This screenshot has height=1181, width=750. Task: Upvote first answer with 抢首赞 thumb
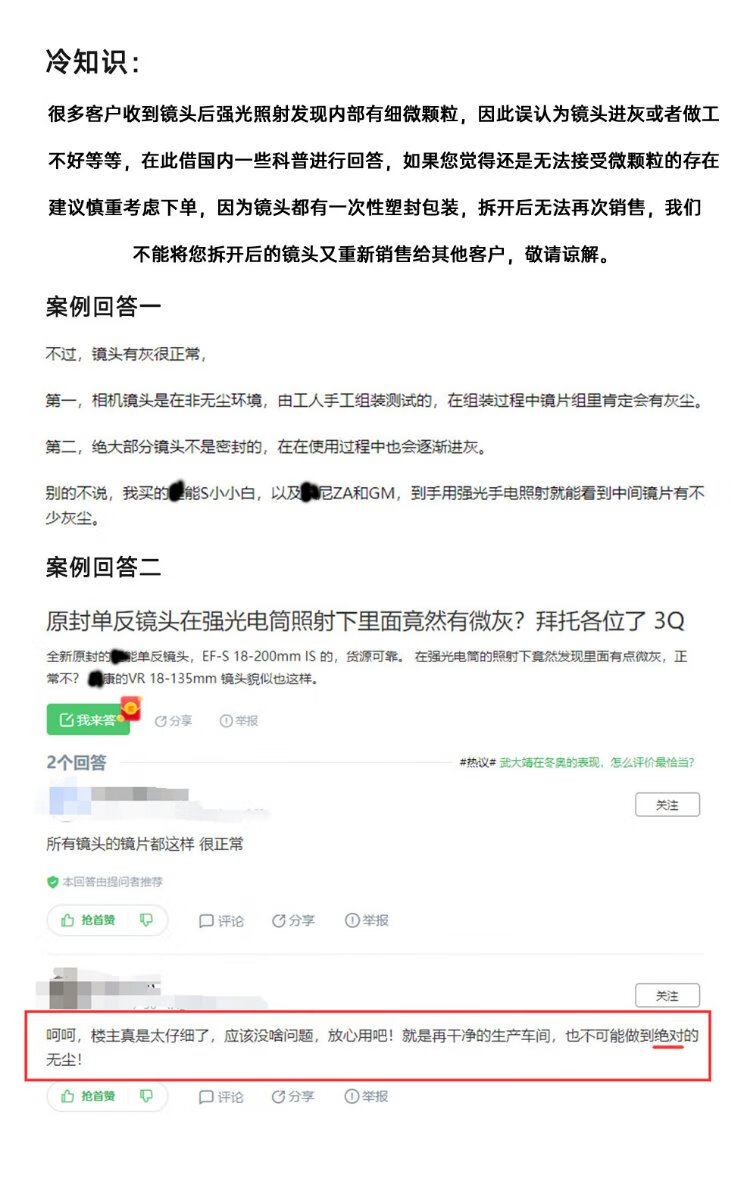pyautogui.click(x=88, y=920)
